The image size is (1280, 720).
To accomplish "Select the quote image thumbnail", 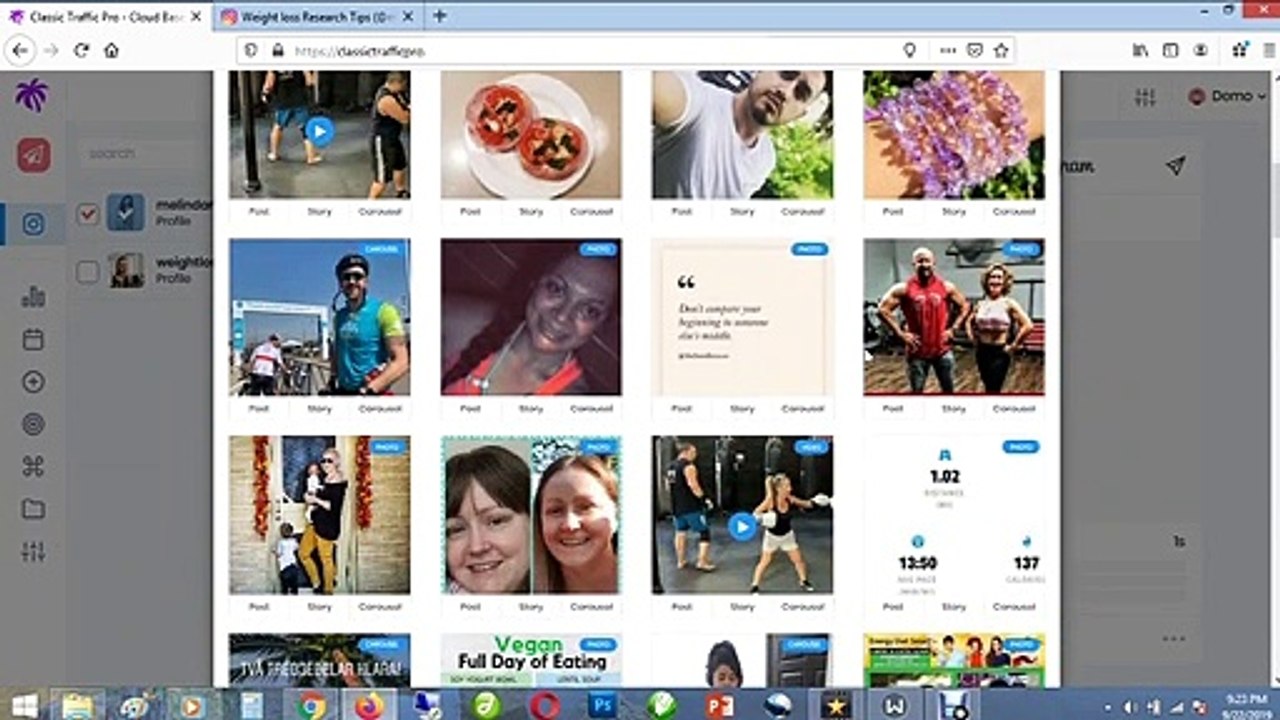I will tap(742, 317).
